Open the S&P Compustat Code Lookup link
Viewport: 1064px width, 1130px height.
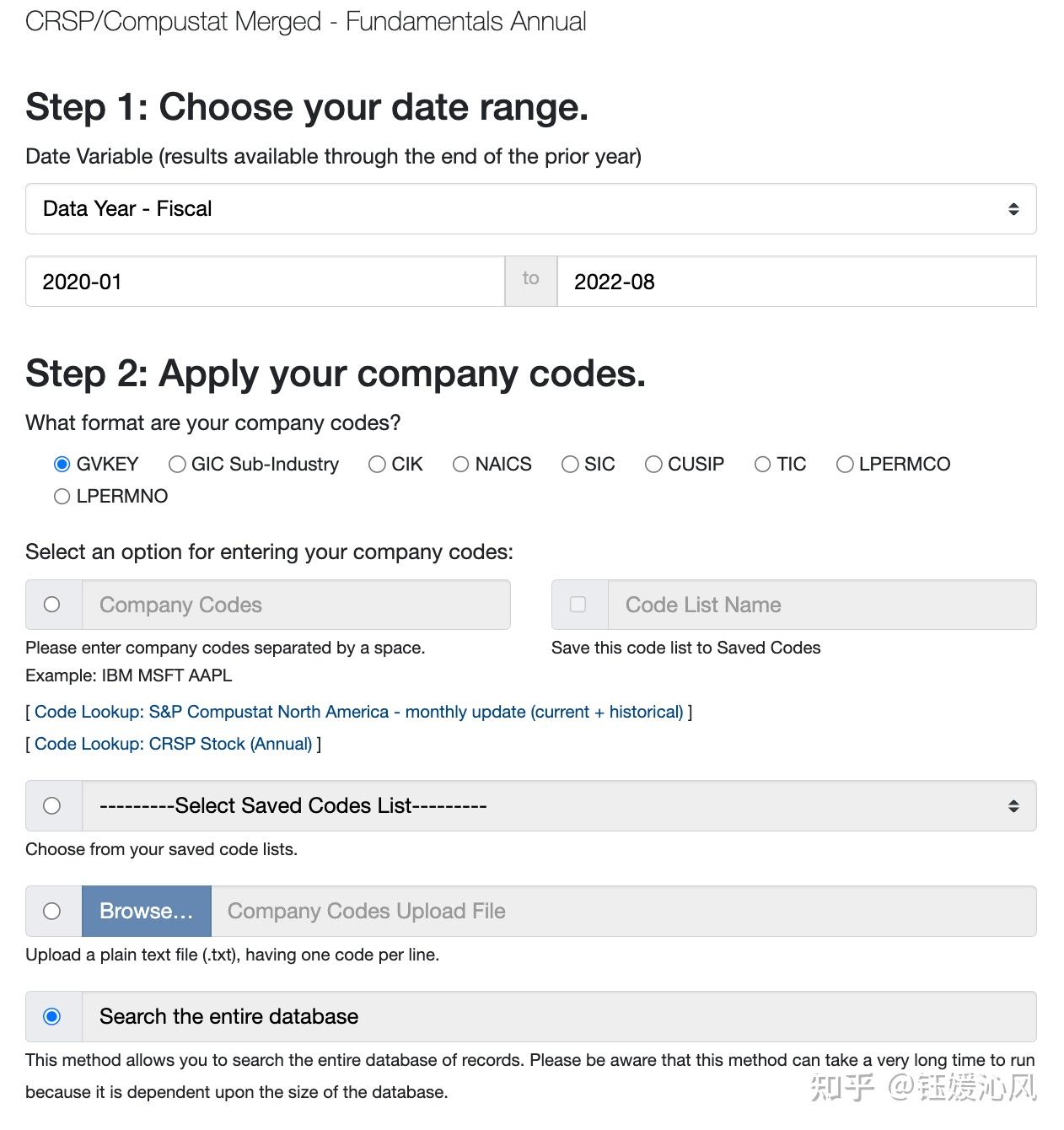358,712
